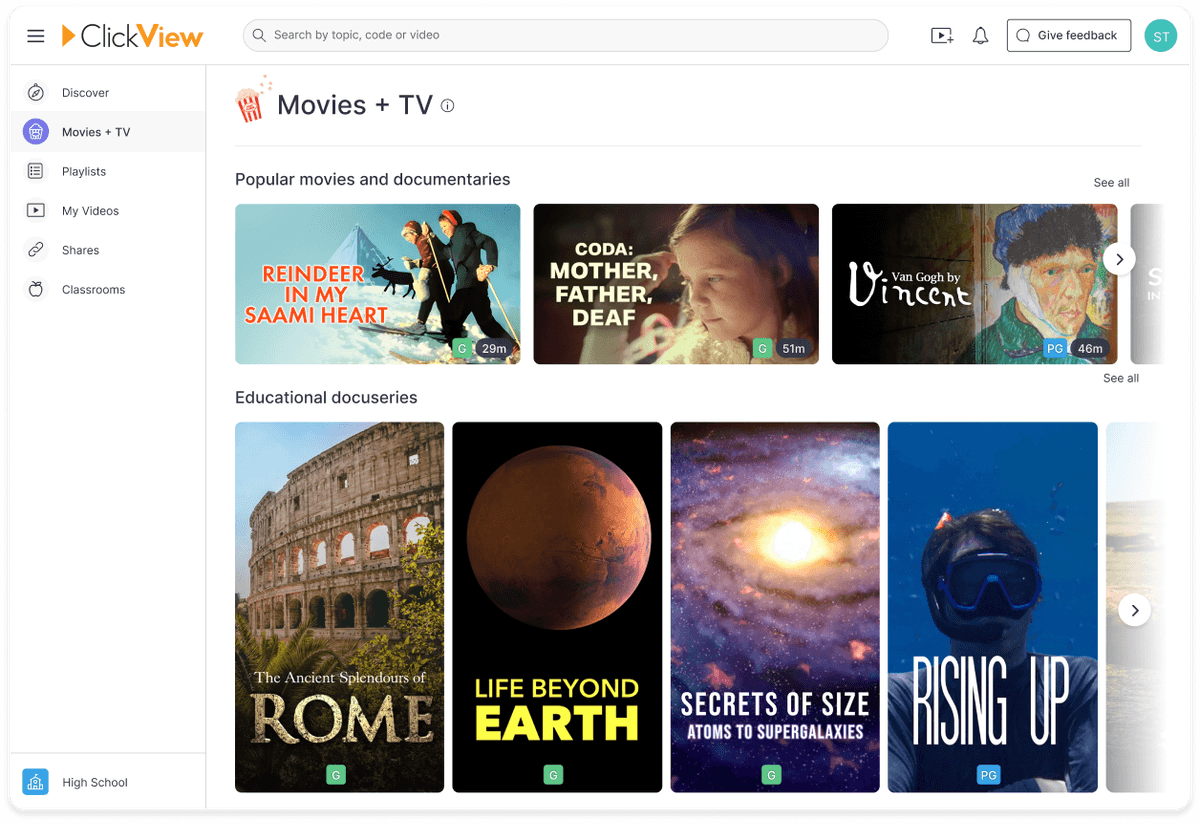Click the ClickView logo
The height and width of the screenshot is (824, 1200).
(132, 36)
